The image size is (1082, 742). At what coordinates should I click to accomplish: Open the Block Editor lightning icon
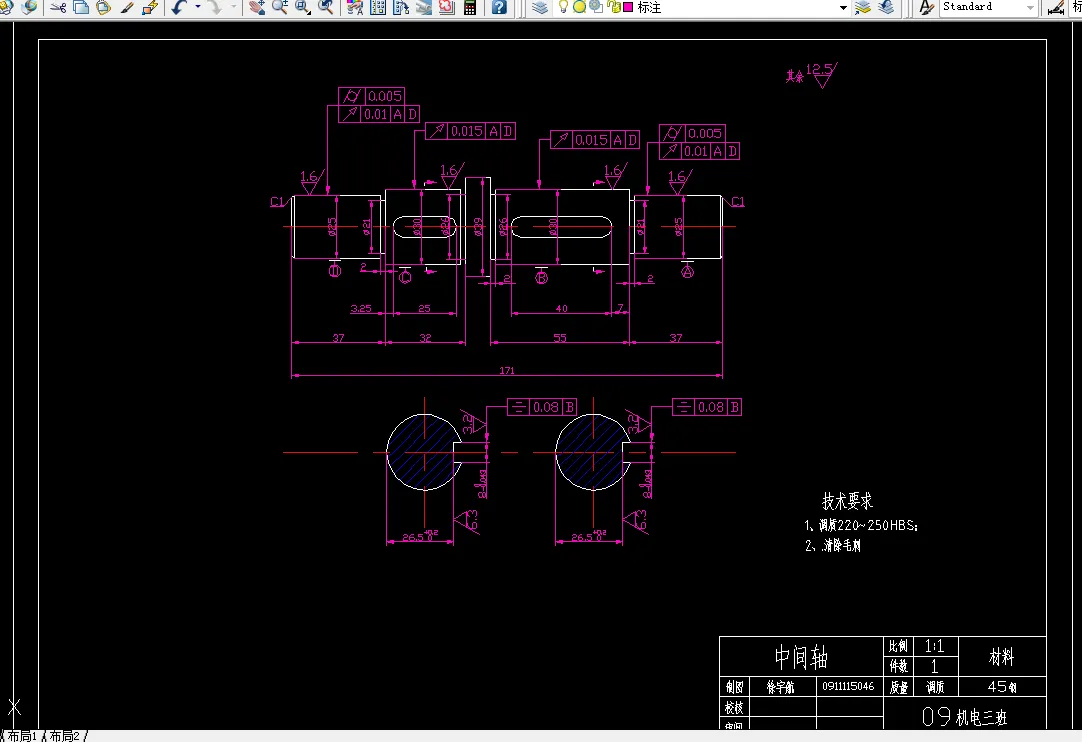pos(150,8)
